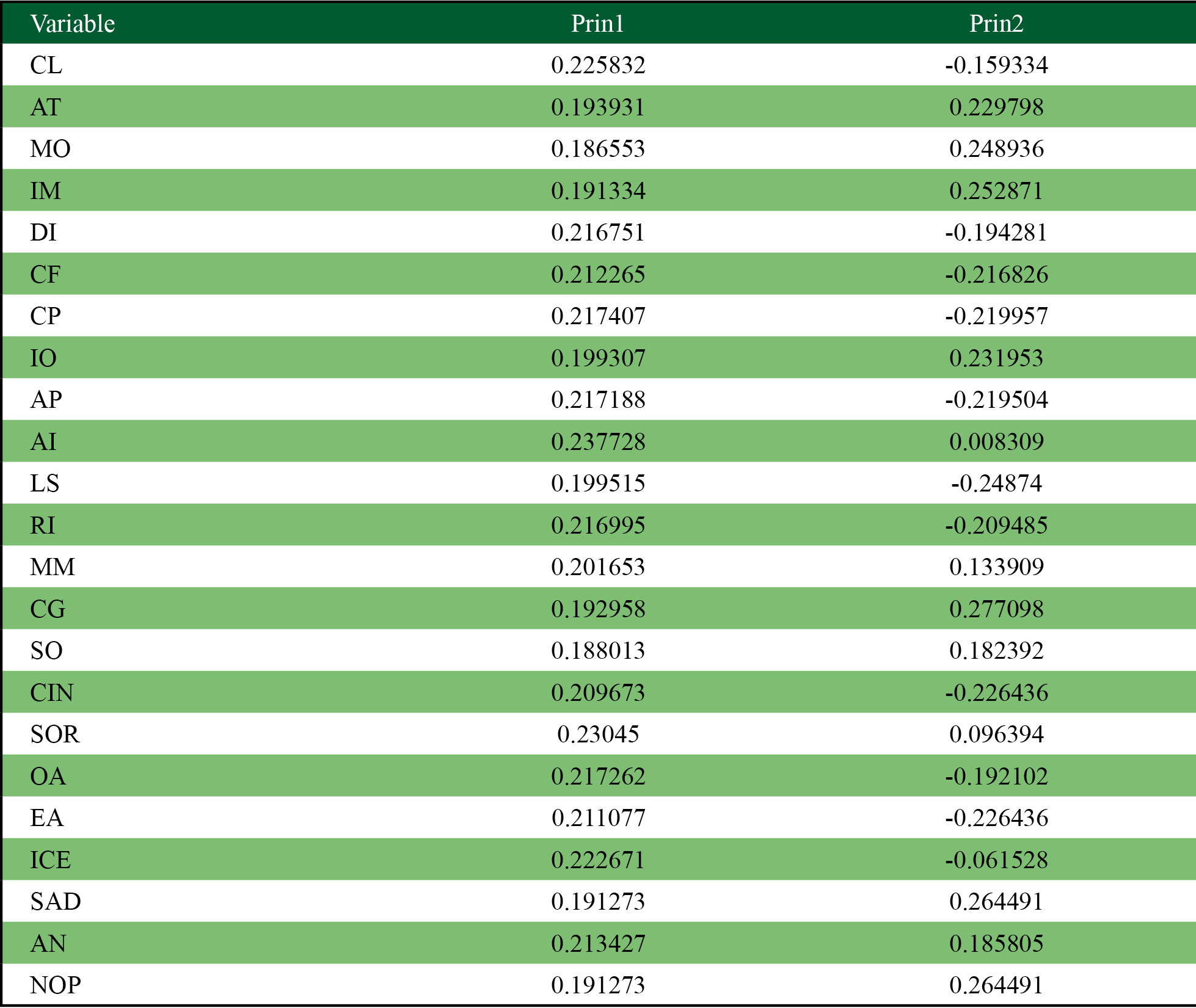
Task: Select the ICE row label
Action: pos(50,860)
